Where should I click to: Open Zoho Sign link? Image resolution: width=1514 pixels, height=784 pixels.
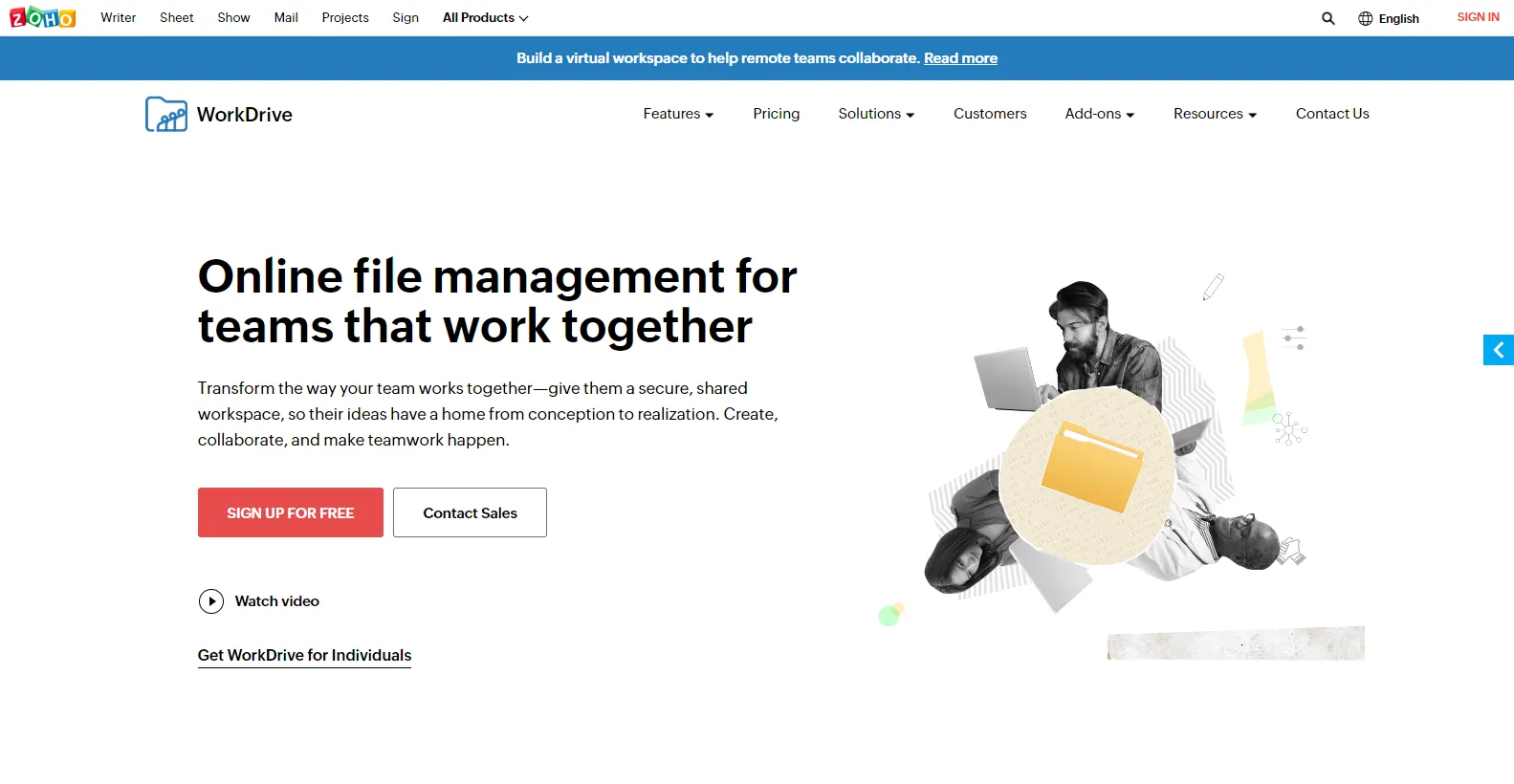406,17
